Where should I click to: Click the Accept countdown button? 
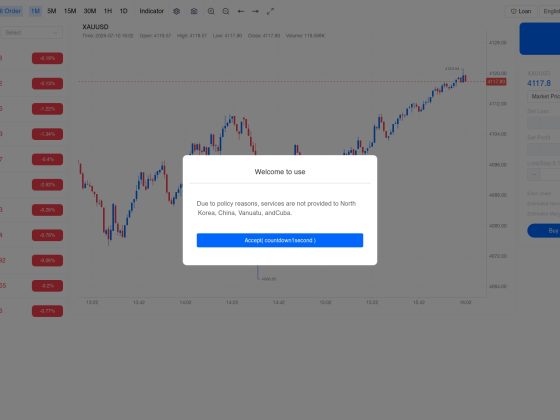[x=280, y=240]
